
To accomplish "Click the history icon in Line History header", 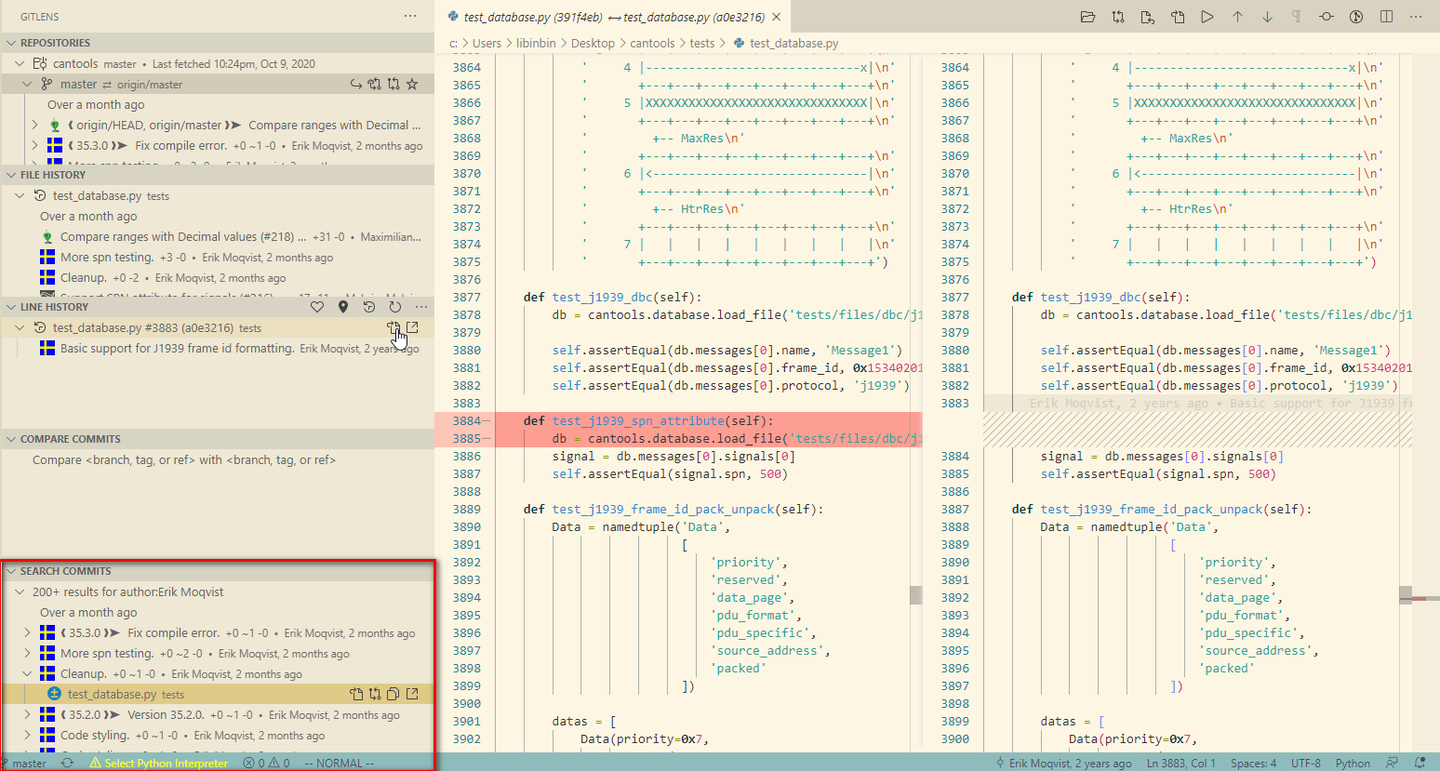I will [369, 307].
